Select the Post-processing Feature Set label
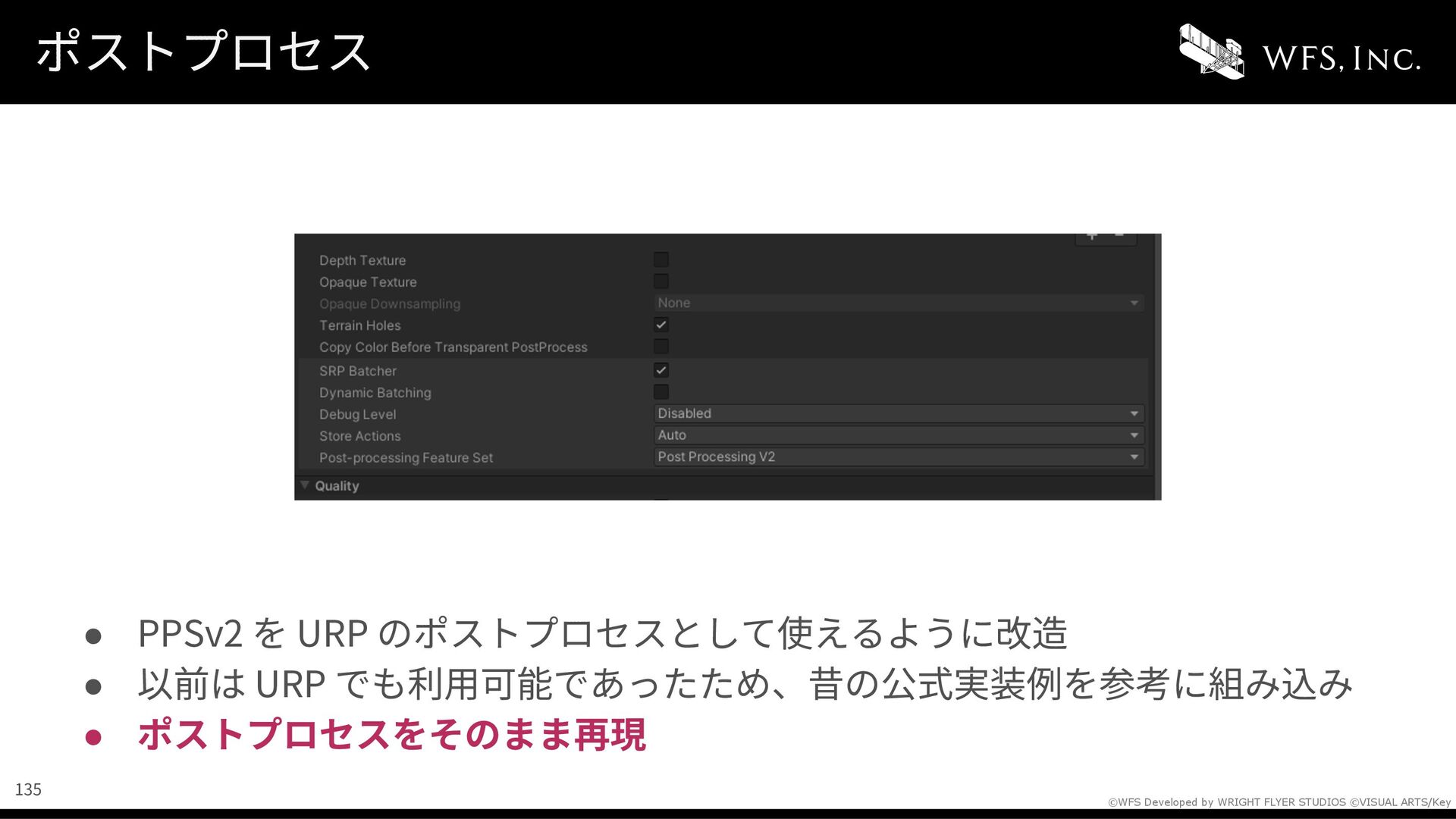This screenshot has height=819, width=1456. 406,458
